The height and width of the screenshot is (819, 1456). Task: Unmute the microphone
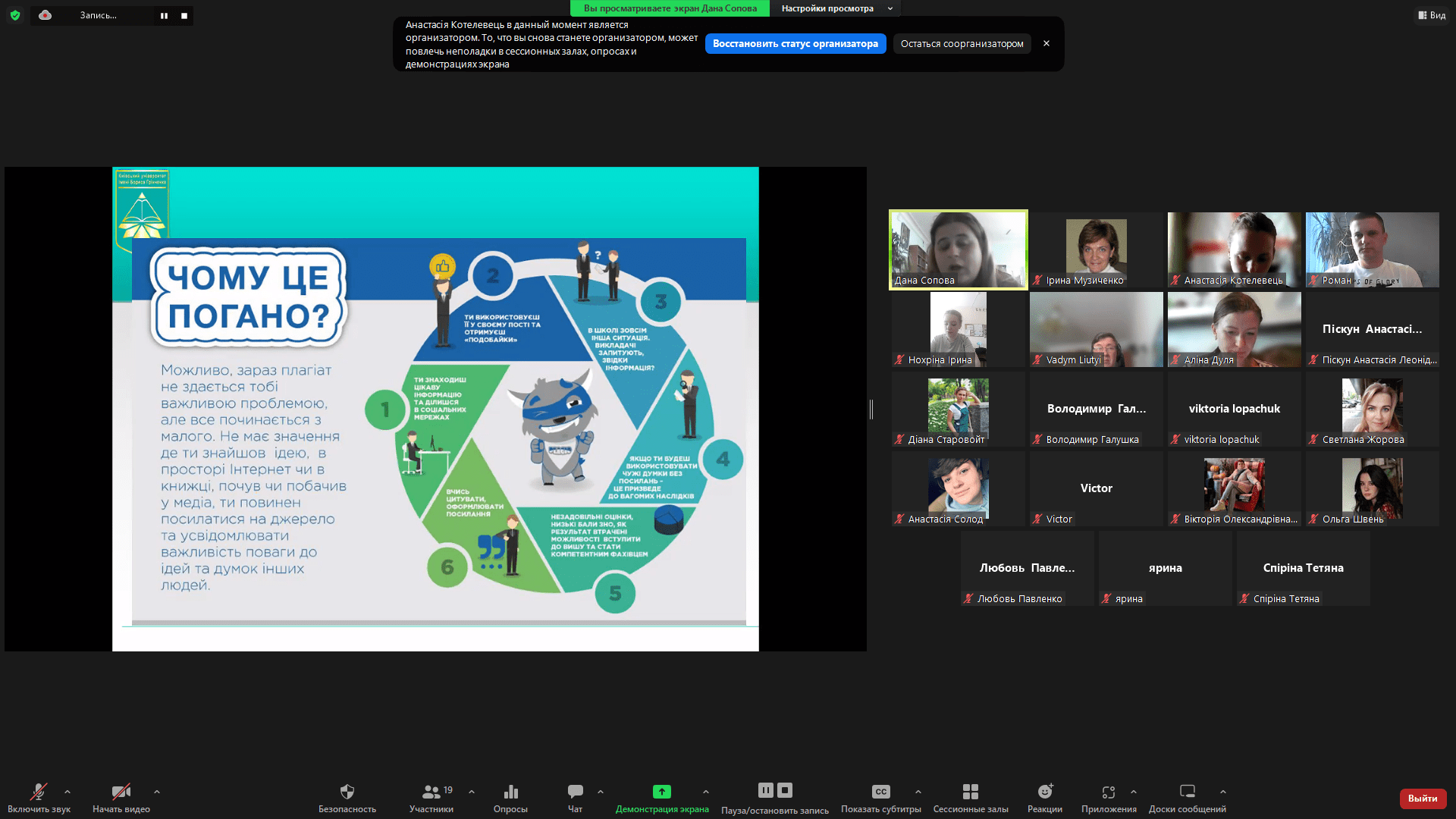tap(39, 792)
